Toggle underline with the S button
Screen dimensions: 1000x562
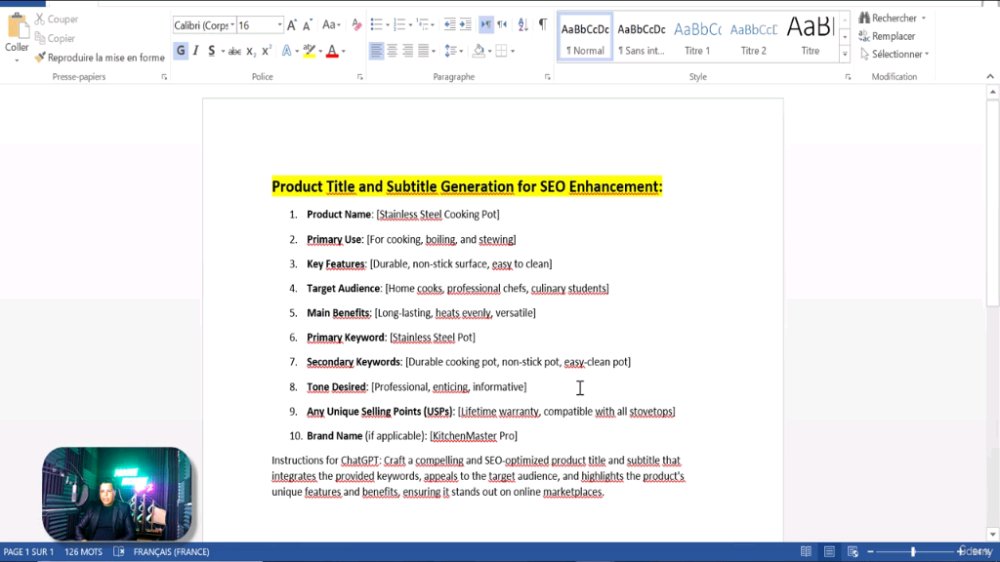[211, 51]
